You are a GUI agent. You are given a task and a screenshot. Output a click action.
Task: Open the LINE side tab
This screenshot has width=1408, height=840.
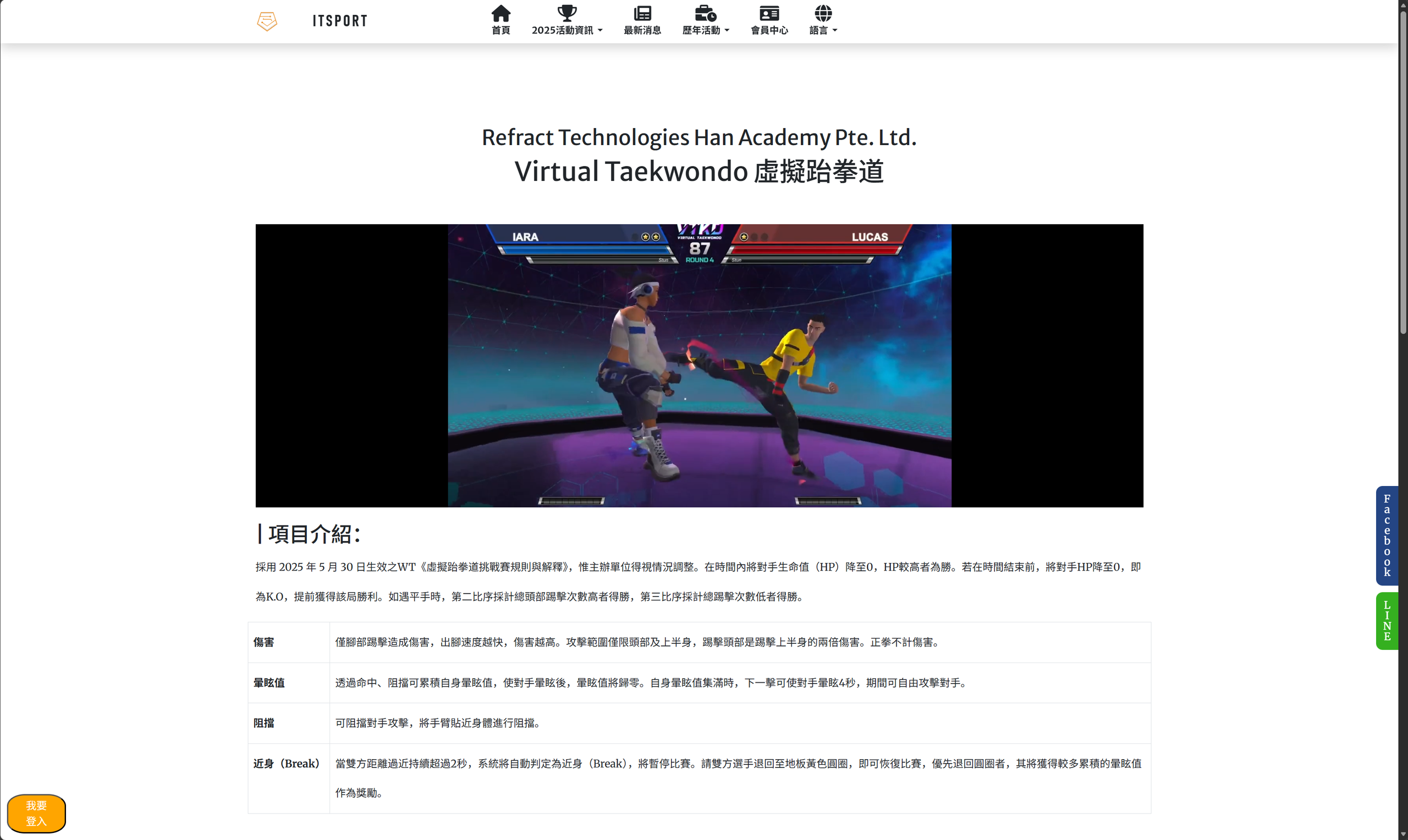[x=1387, y=621]
